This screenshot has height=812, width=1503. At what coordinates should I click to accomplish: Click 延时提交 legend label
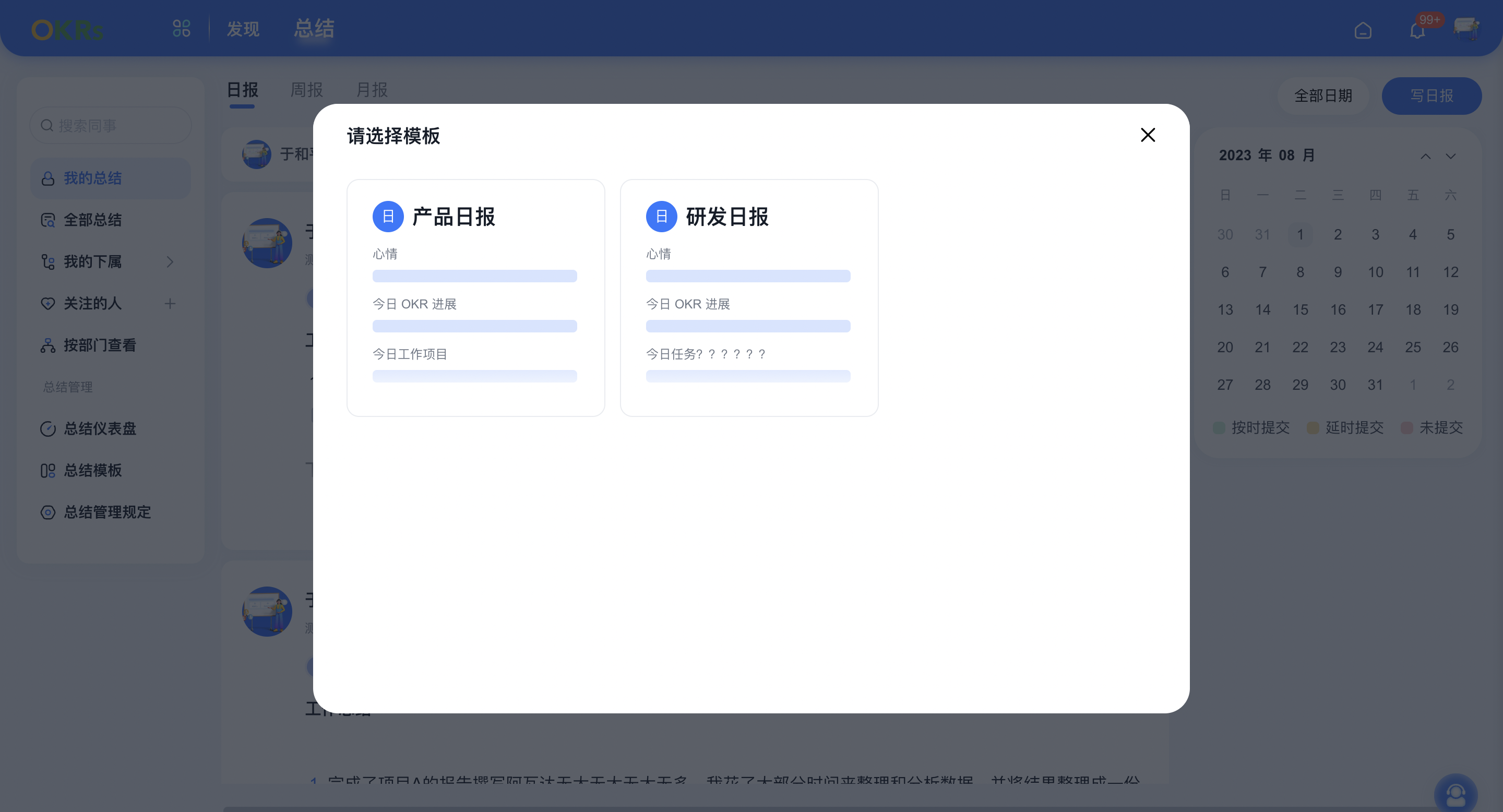pyautogui.click(x=1354, y=427)
